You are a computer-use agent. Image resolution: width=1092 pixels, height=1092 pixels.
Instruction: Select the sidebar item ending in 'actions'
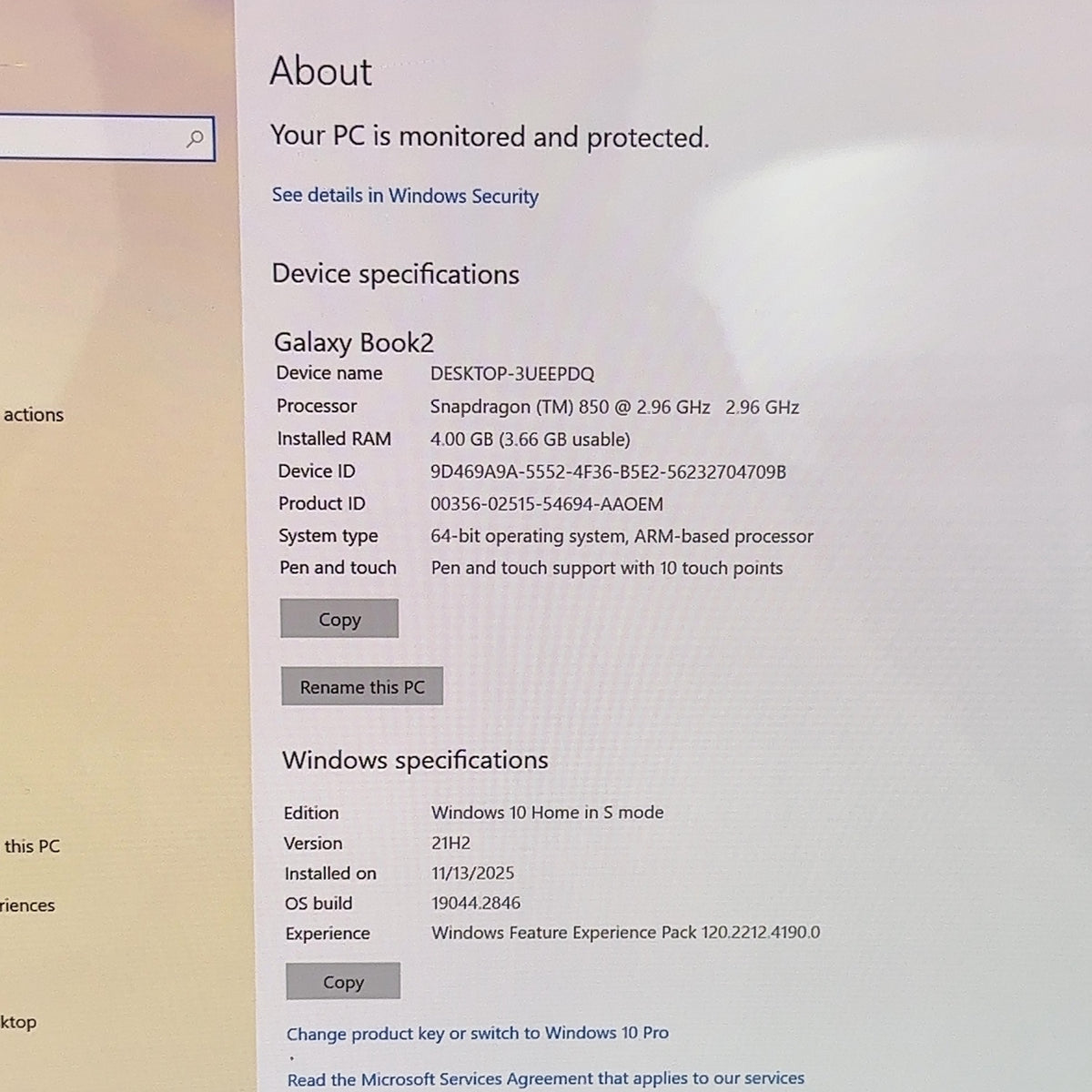click(x=33, y=415)
